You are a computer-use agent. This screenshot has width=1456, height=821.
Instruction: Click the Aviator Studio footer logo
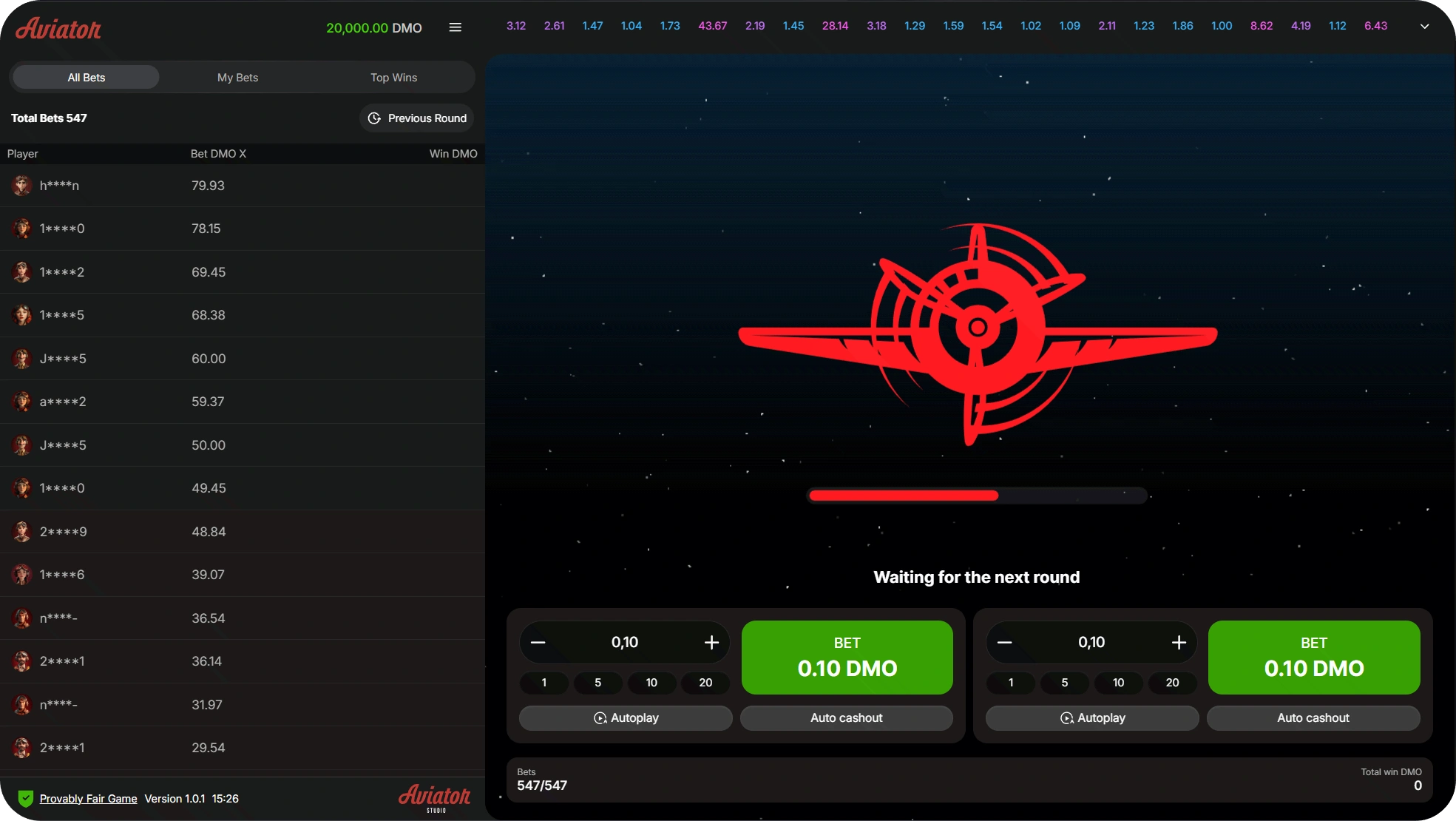coord(435,798)
